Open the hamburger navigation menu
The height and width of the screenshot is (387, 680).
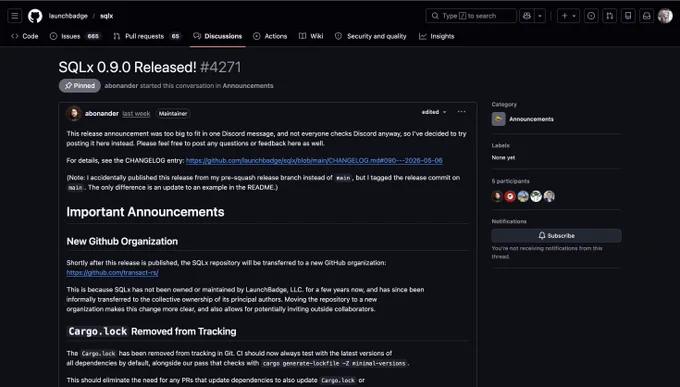click(x=15, y=16)
